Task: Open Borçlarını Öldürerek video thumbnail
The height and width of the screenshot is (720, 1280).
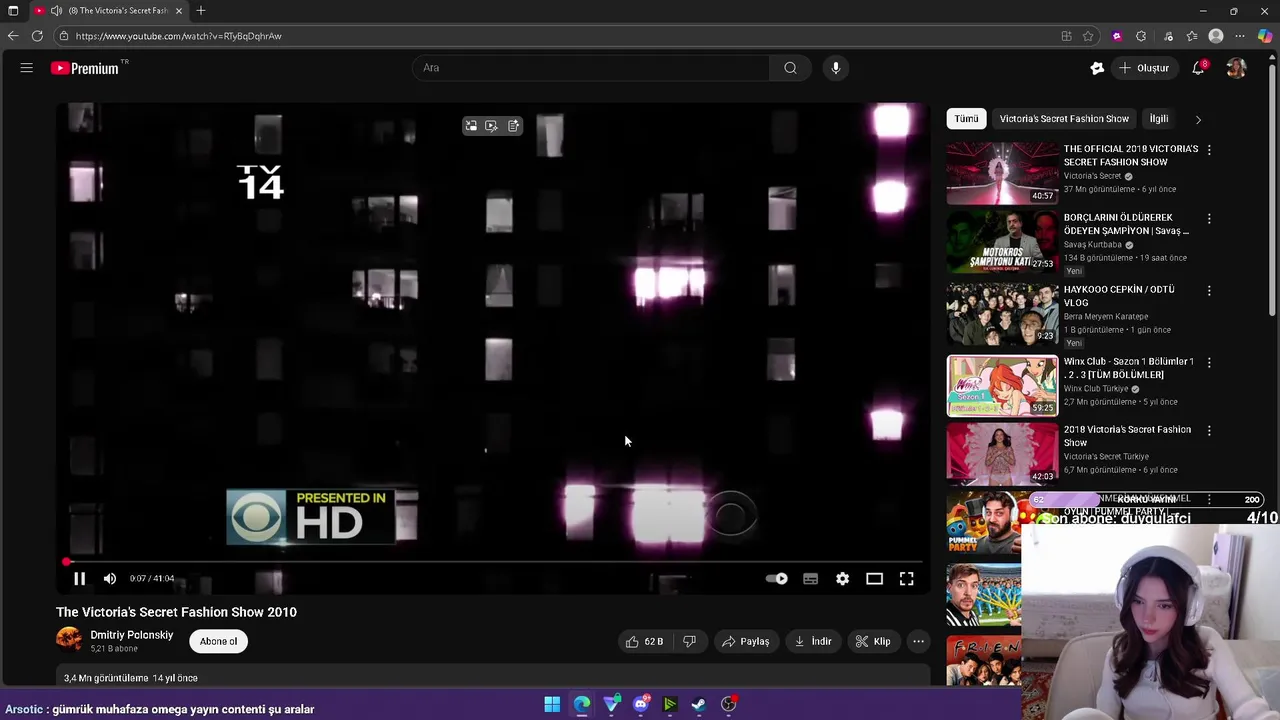Action: click(x=1002, y=241)
